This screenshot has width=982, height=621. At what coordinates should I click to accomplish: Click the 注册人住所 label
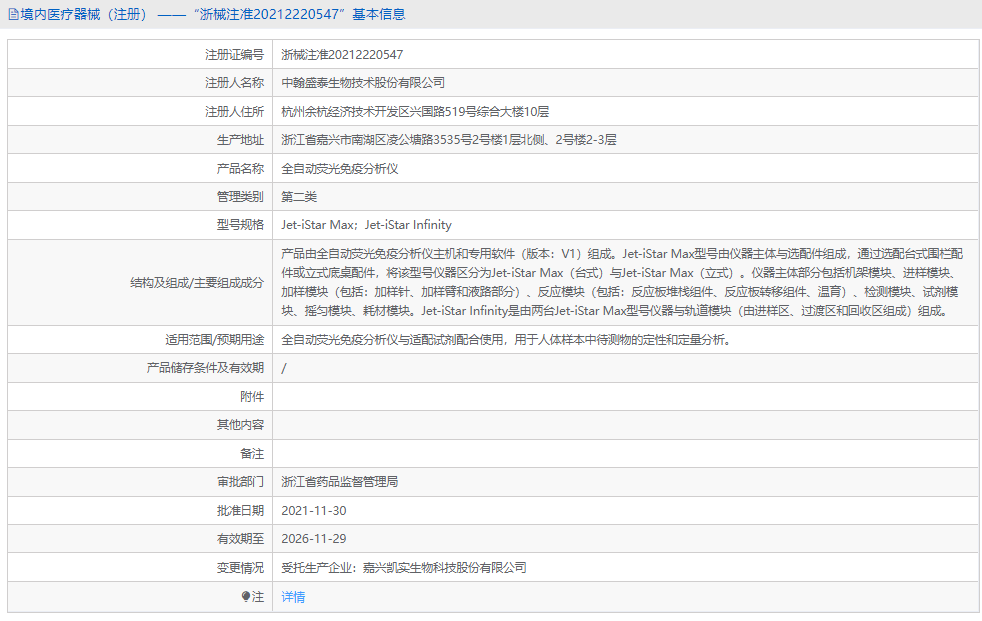[234, 111]
